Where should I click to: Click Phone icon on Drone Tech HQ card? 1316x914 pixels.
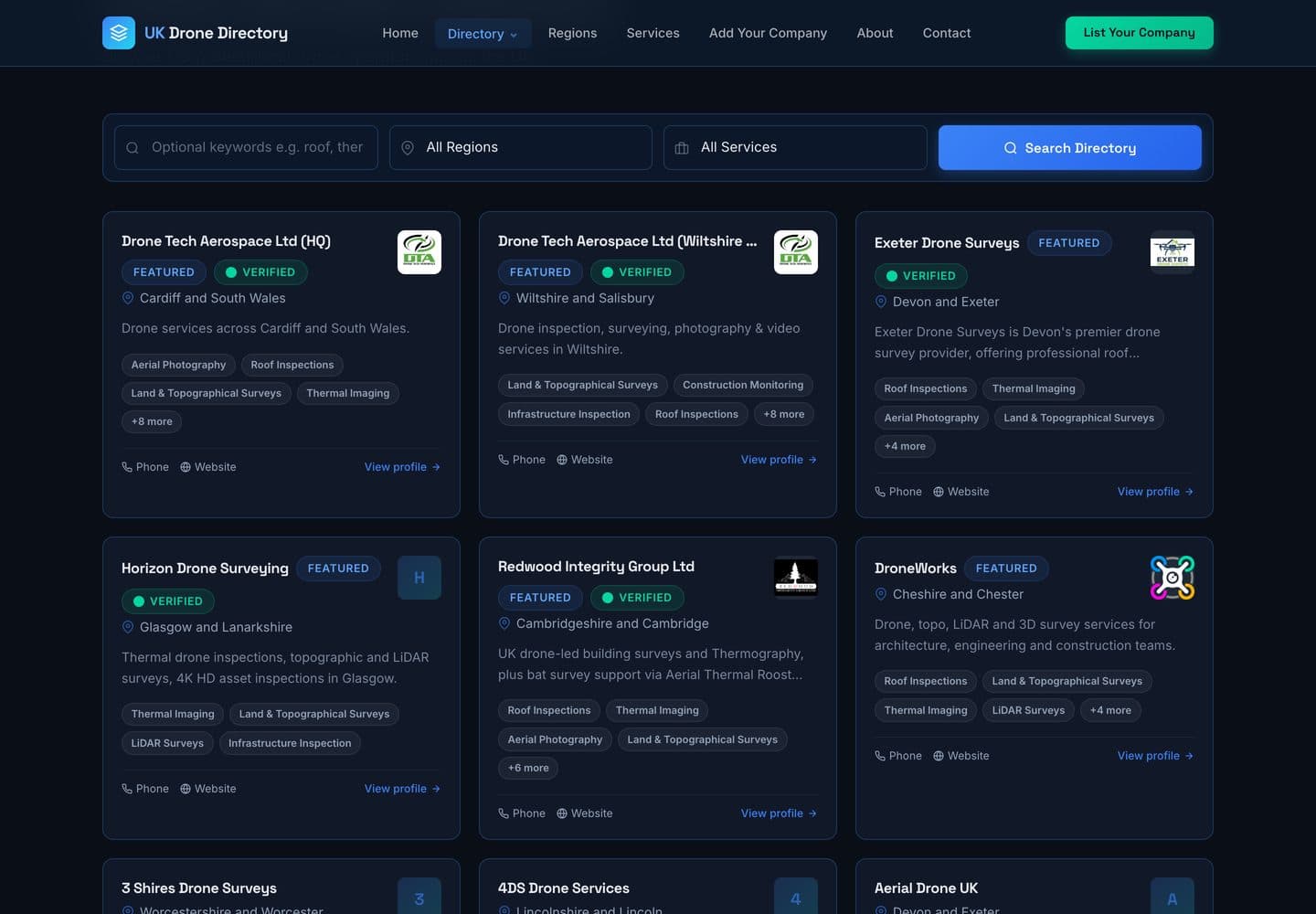pyautogui.click(x=127, y=467)
